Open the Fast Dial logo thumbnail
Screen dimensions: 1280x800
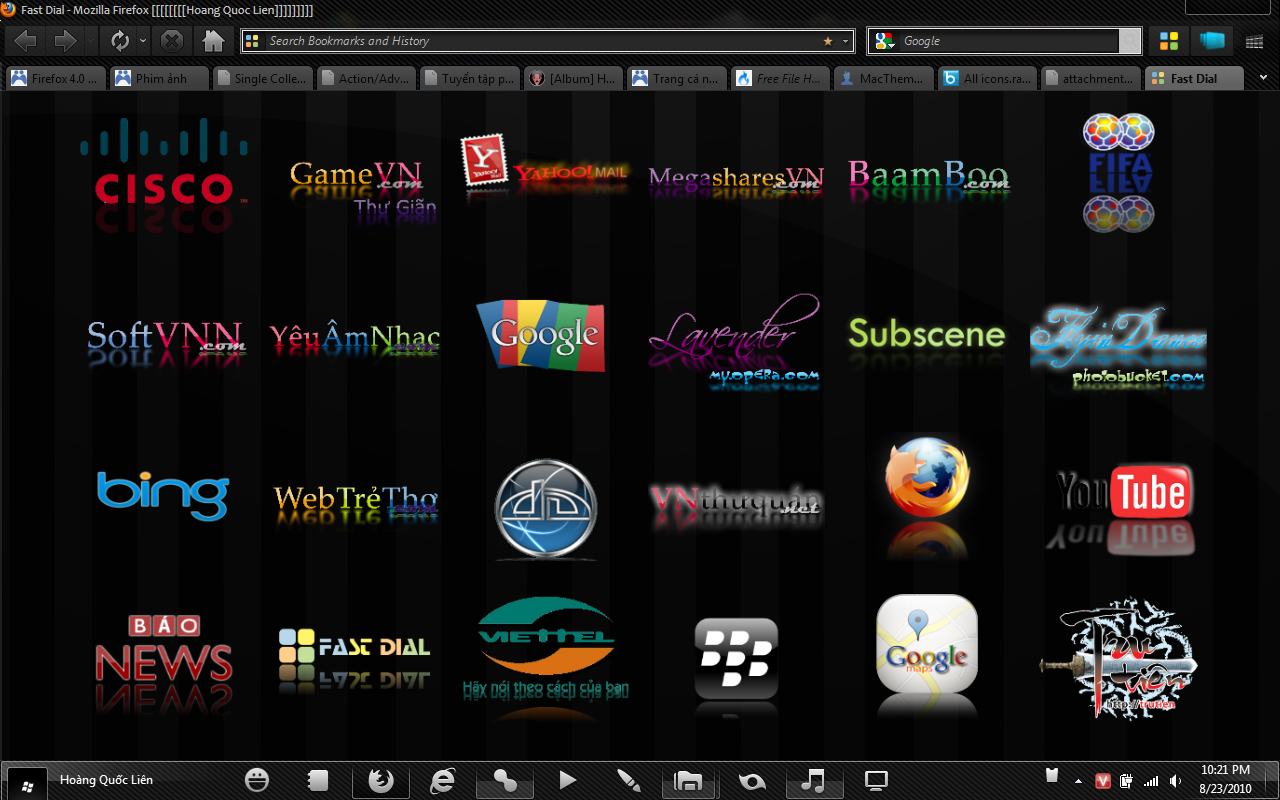coord(354,658)
